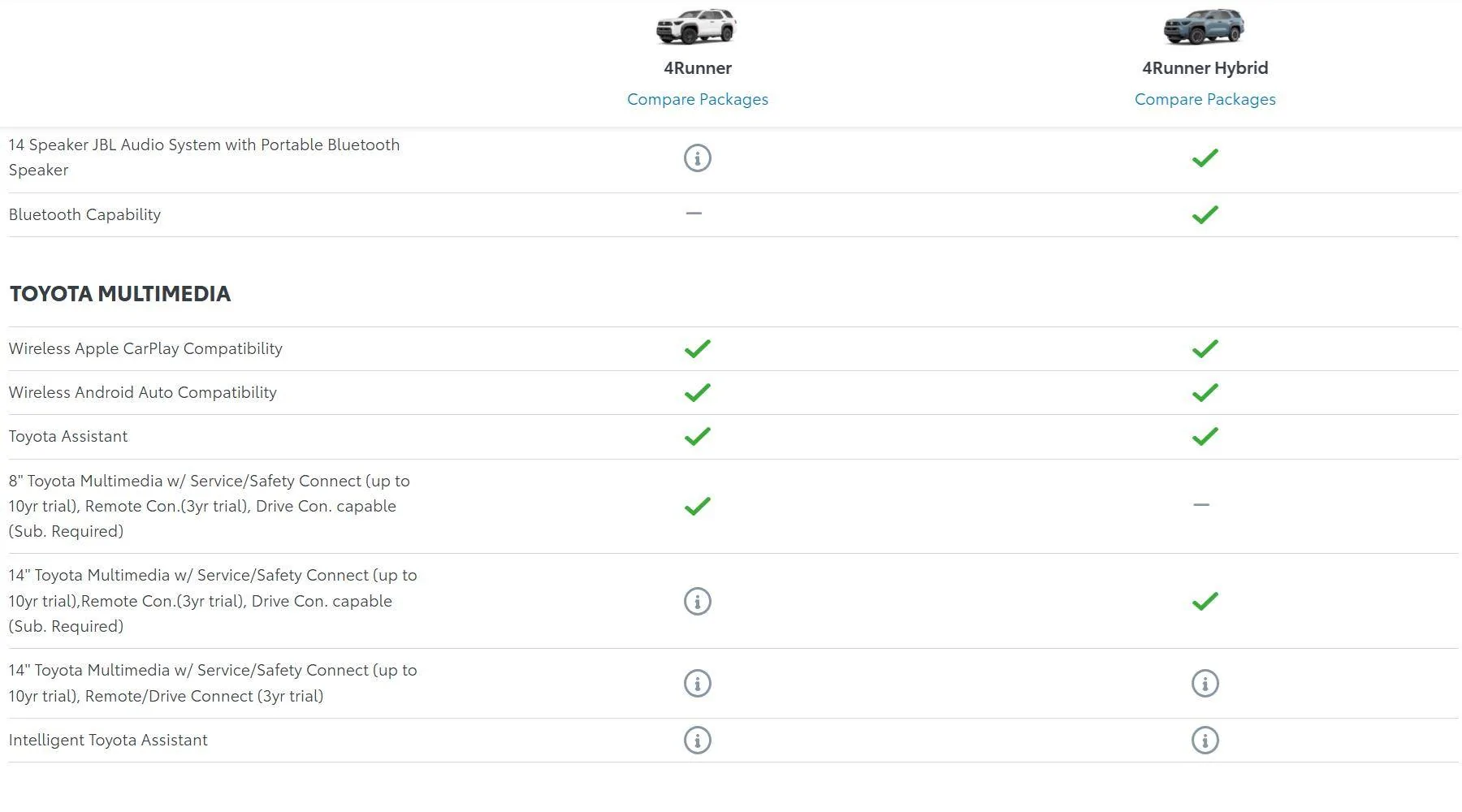This screenshot has height=812, width=1462.
Task: Click the Toyota Multimedia section heading
Action: coord(120,294)
